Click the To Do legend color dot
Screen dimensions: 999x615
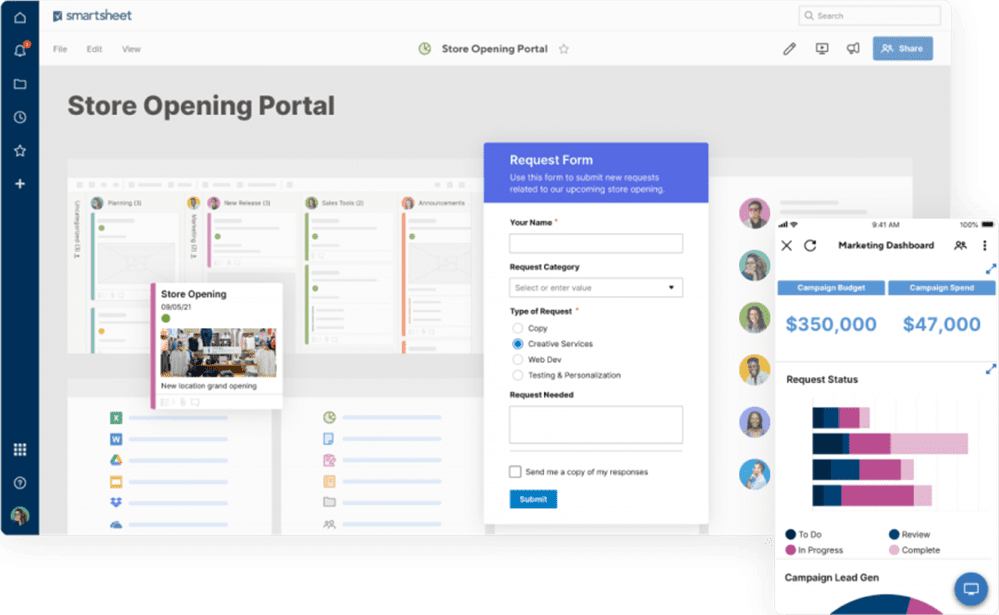tap(791, 534)
